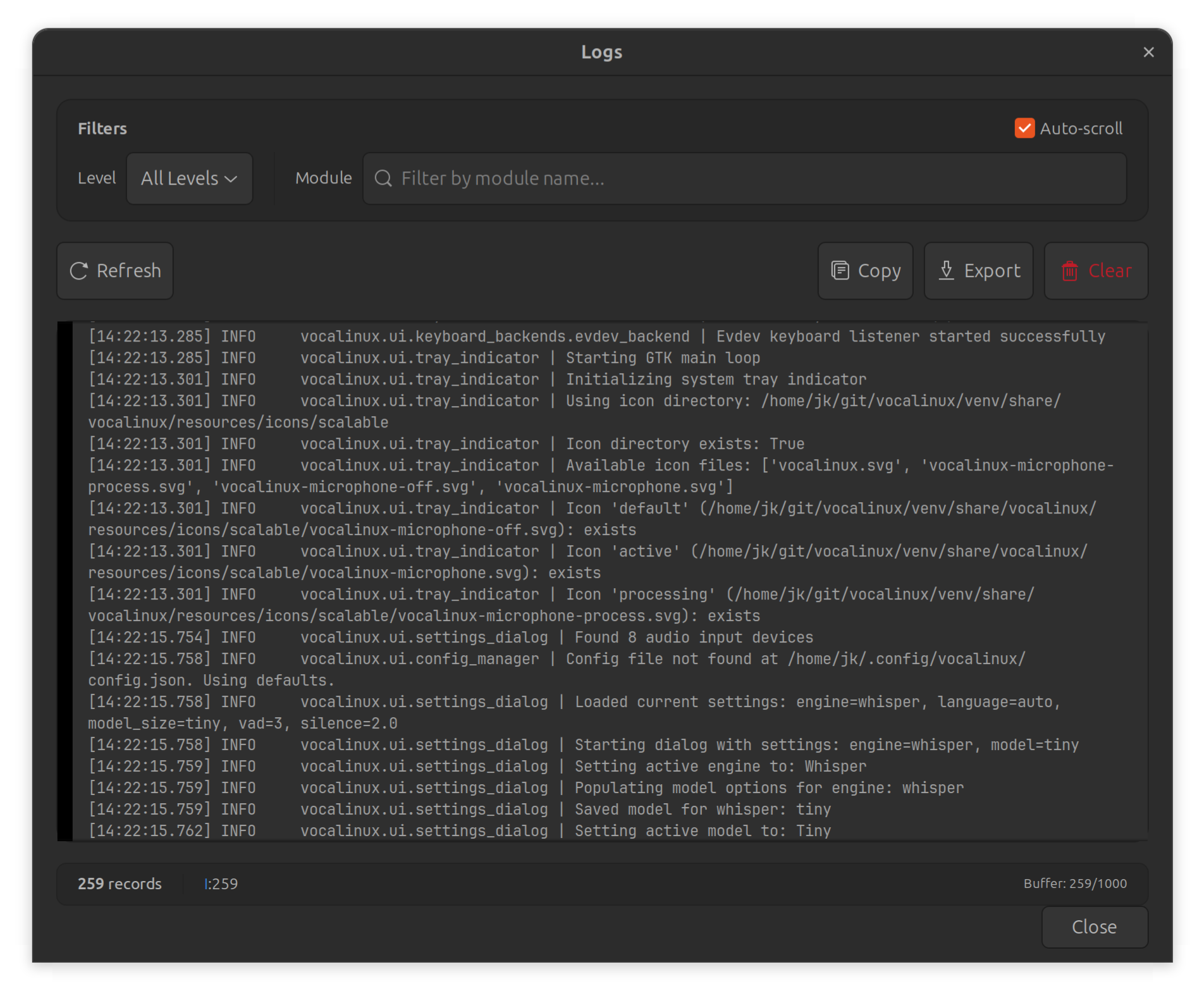Click the Filters heading

coord(102,129)
